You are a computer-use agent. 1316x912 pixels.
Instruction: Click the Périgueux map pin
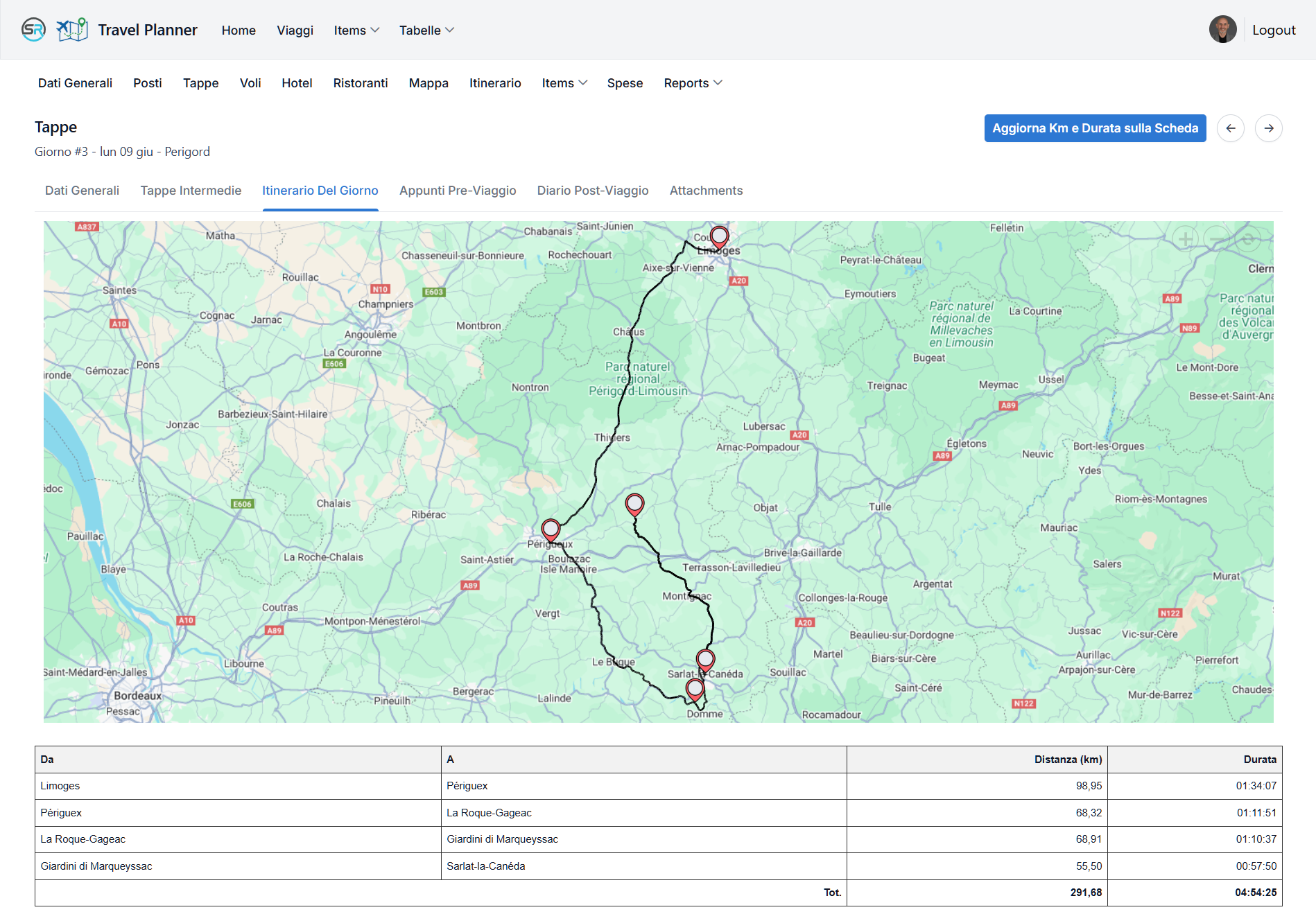pyautogui.click(x=551, y=530)
